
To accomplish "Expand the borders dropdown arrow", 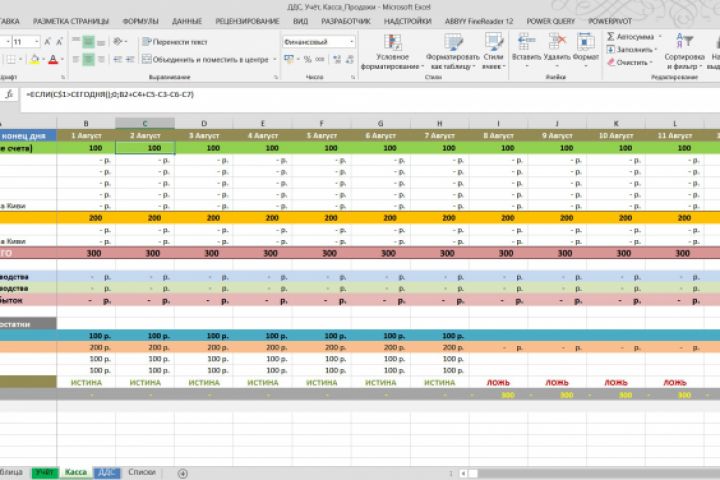I will (20, 59).
